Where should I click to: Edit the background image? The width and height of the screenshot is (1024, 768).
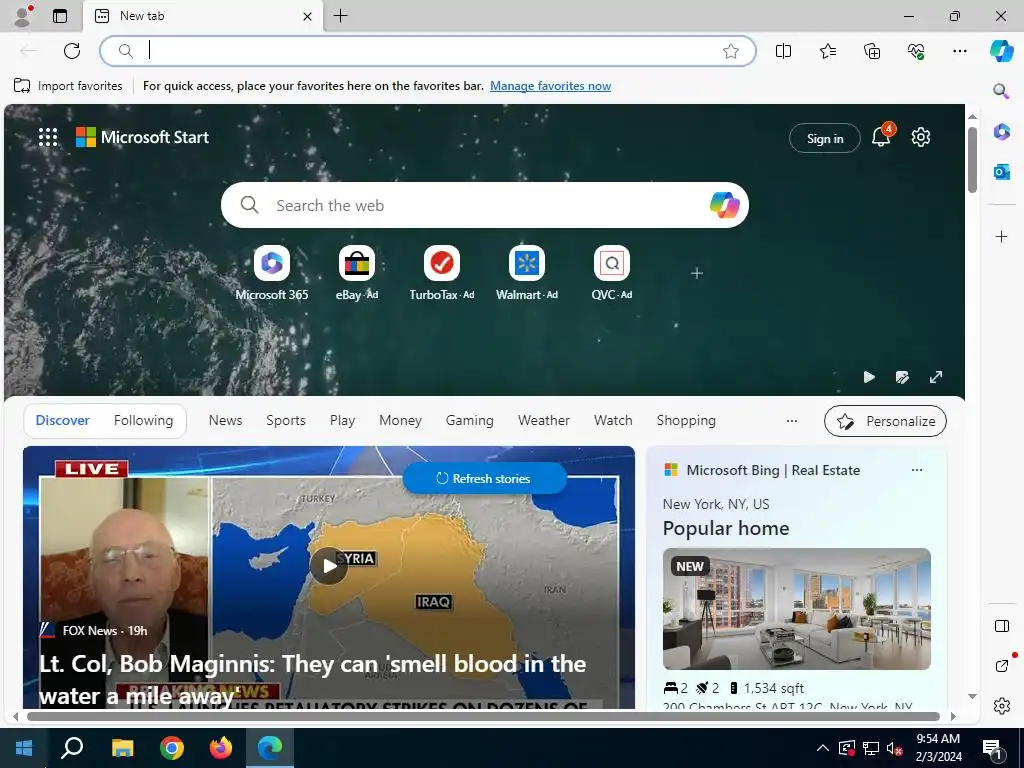pyautogui.click(x=902, y=377)
